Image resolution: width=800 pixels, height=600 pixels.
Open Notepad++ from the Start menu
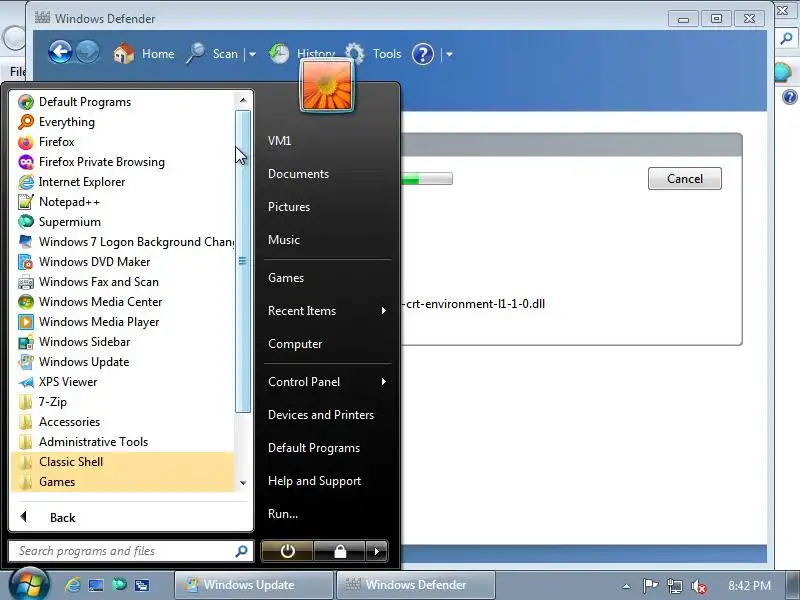coord(122,202)
